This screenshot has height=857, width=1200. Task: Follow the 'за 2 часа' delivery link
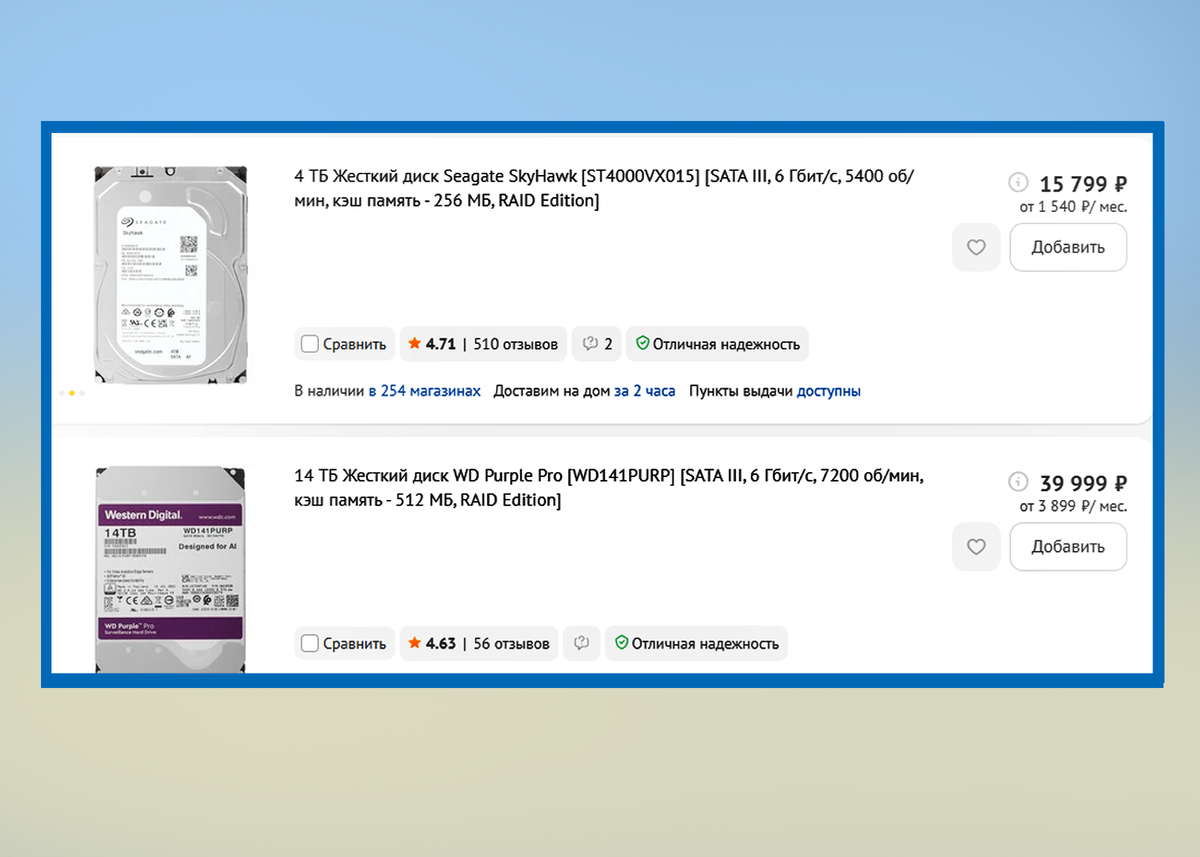coord(645,391)
